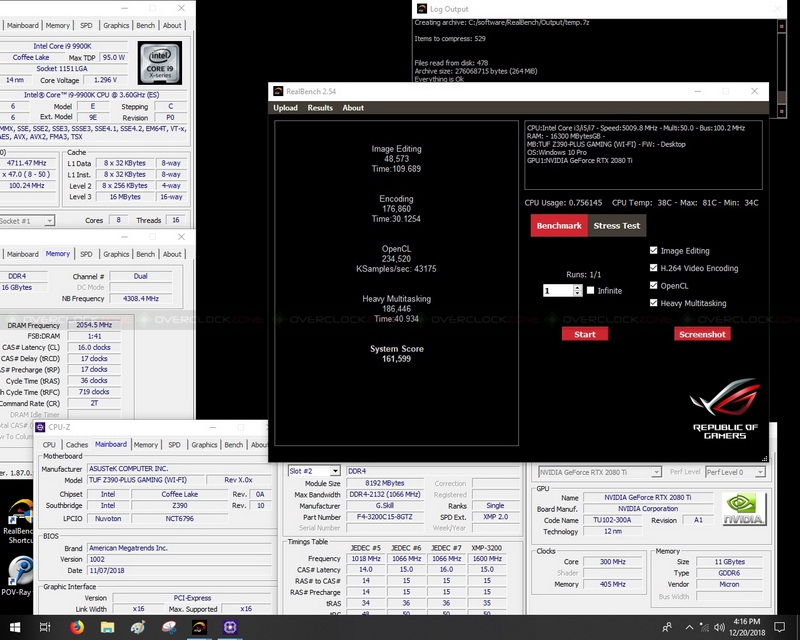Image resolution: width=800 pixels, height=640 pixels.
Task: Open About tab in CPU-Z DRAM timings window
Action: coord(172,254)
